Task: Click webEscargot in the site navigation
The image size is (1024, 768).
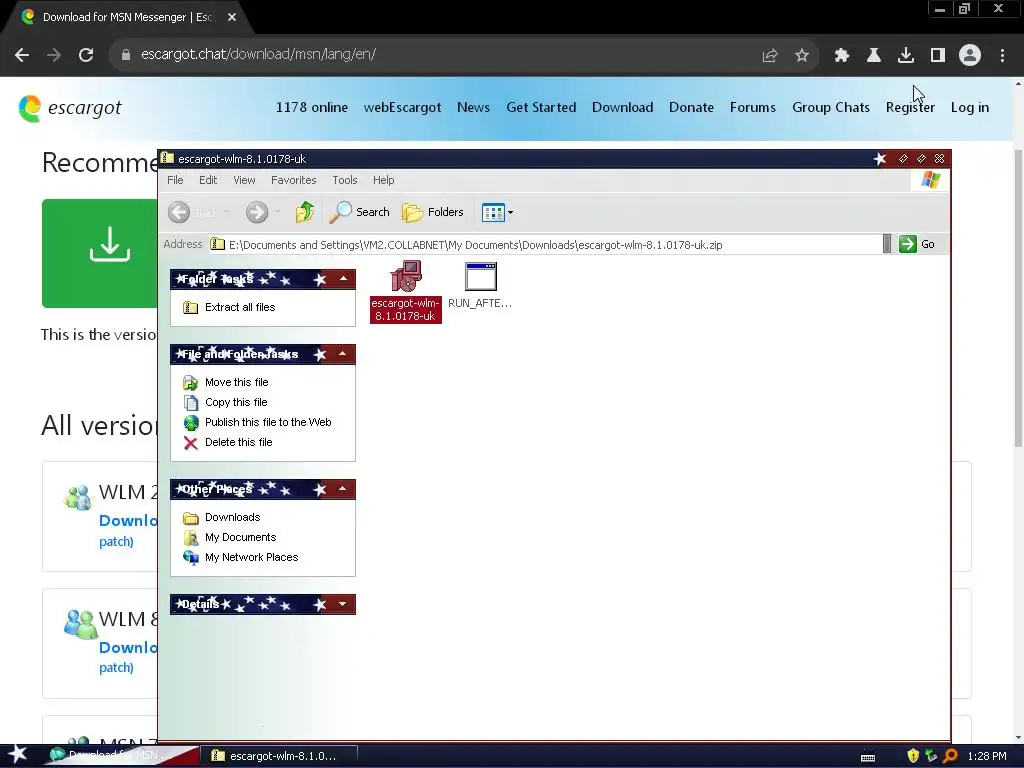Action: point(402,107)
